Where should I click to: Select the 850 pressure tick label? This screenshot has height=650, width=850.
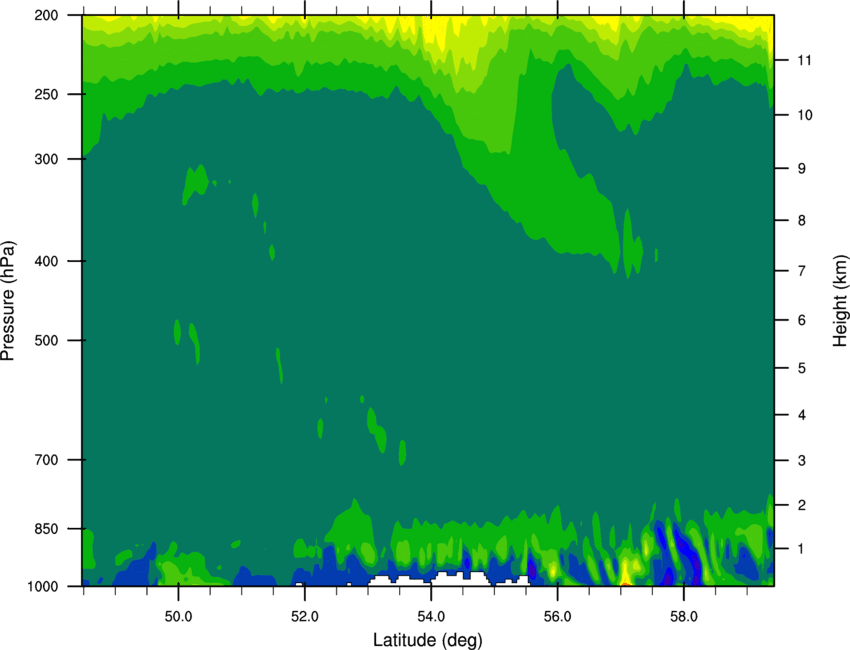click(x=47, y=529)
